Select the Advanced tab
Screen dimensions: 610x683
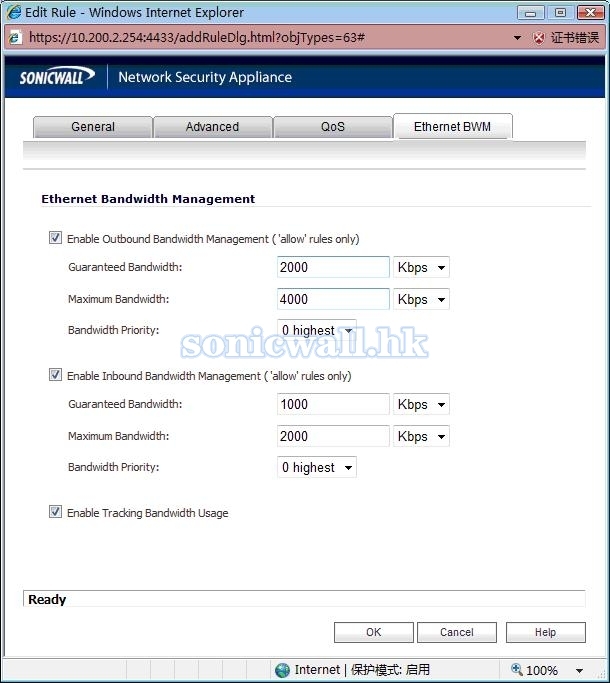[x=212, y=127]
